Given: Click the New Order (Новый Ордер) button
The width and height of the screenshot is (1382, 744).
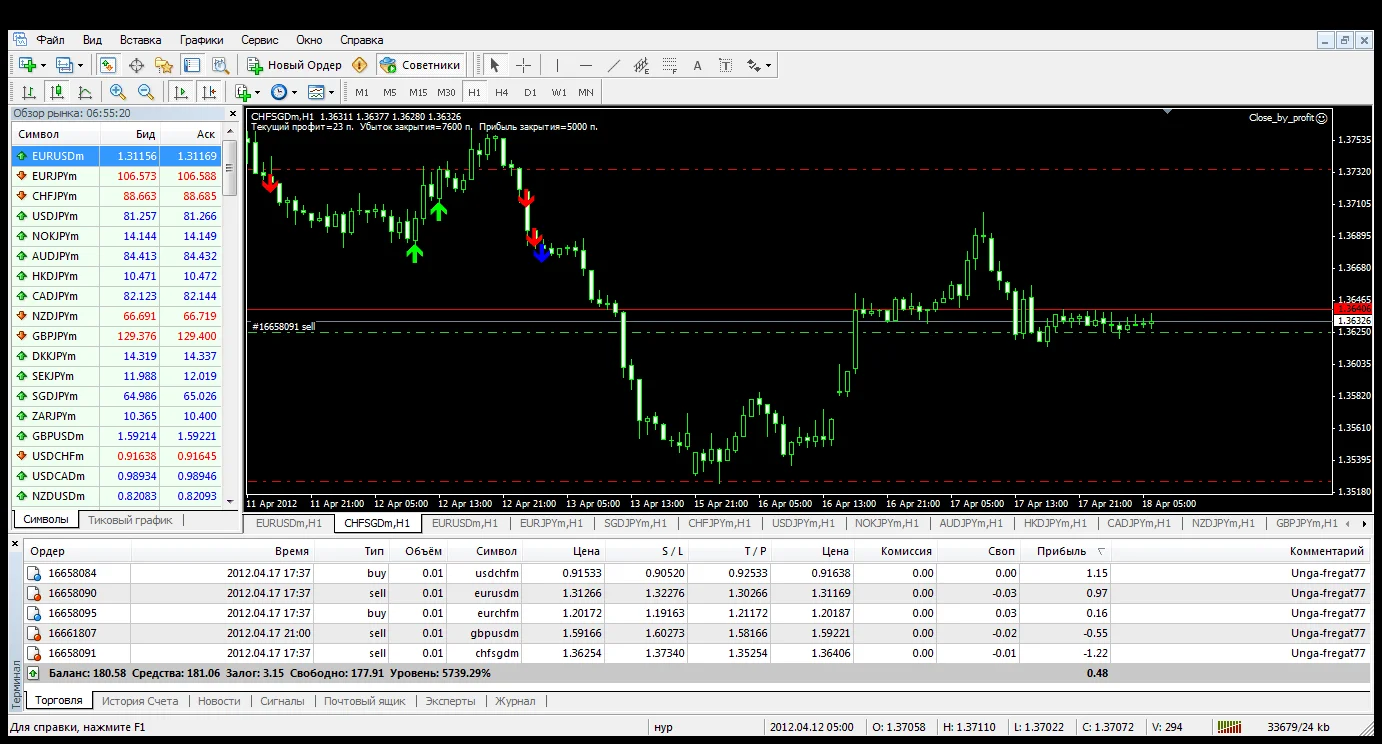Looking at the screenshot, I should [x=296, y=65].
